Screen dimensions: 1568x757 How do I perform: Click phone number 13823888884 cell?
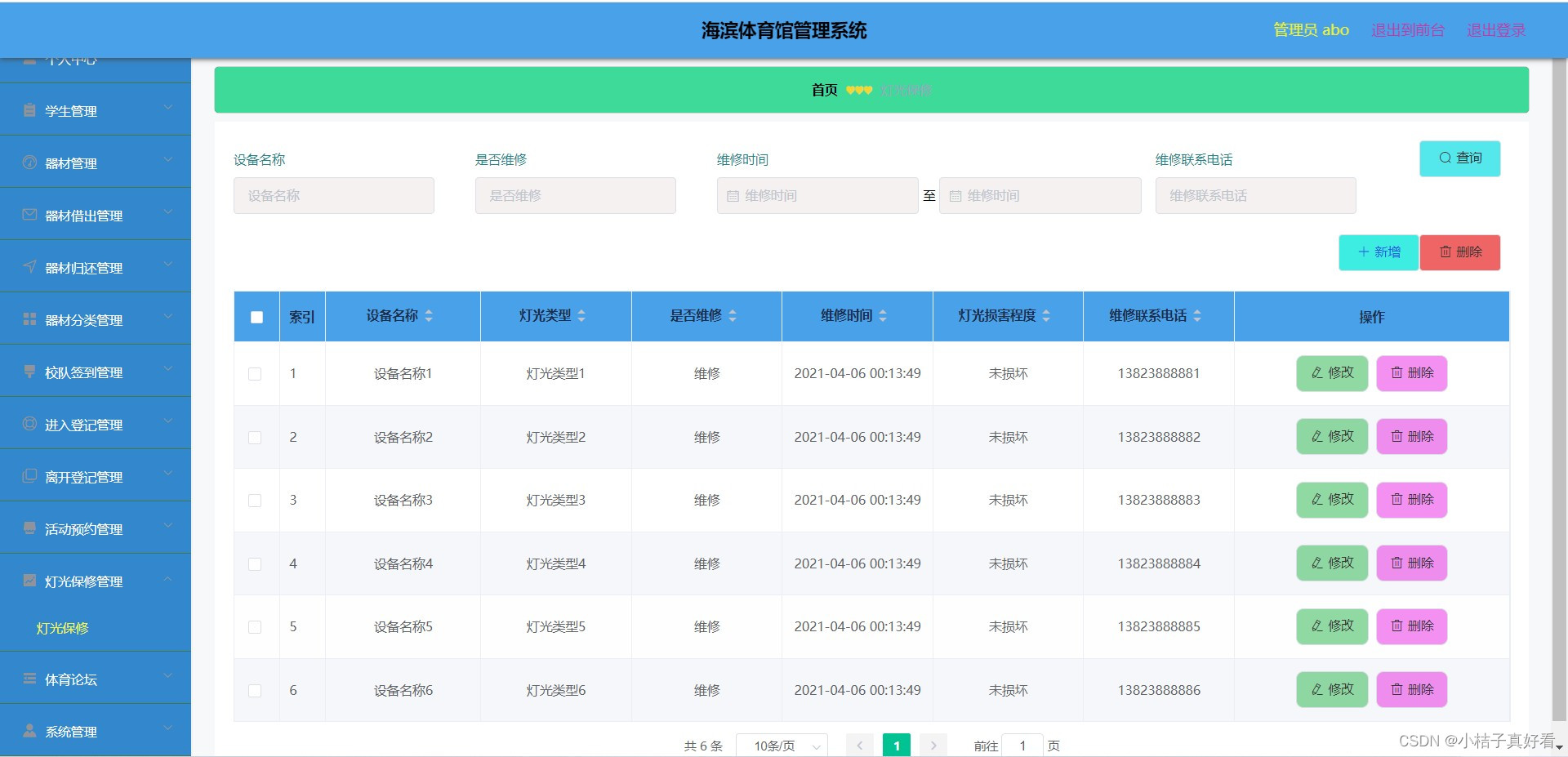tap(1159, 563)
